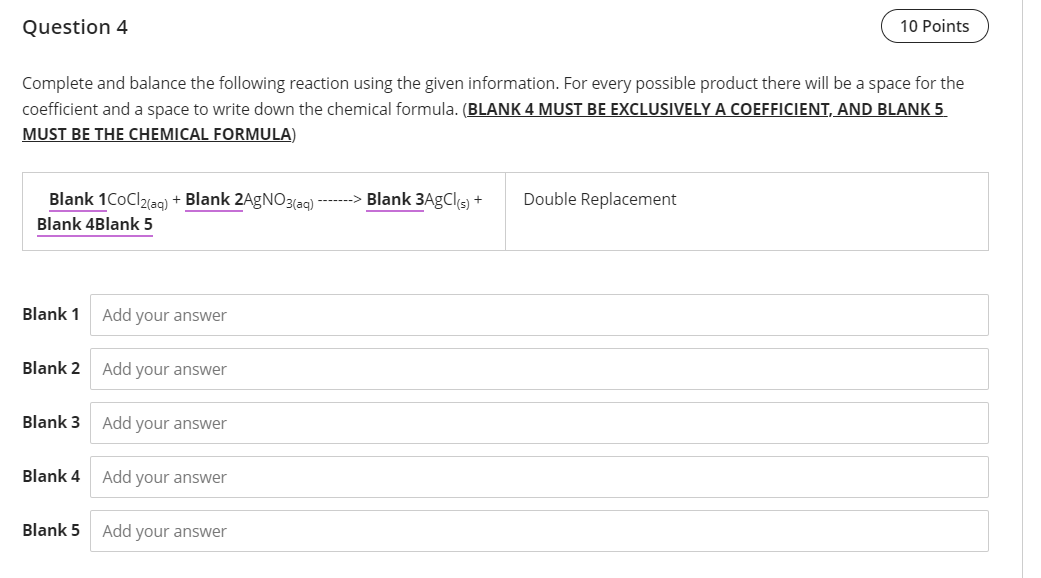Screen dimensions: 1041x578
Task: Click the 10 Points badge
Action: pyautogui.click(x=934, y=27)
